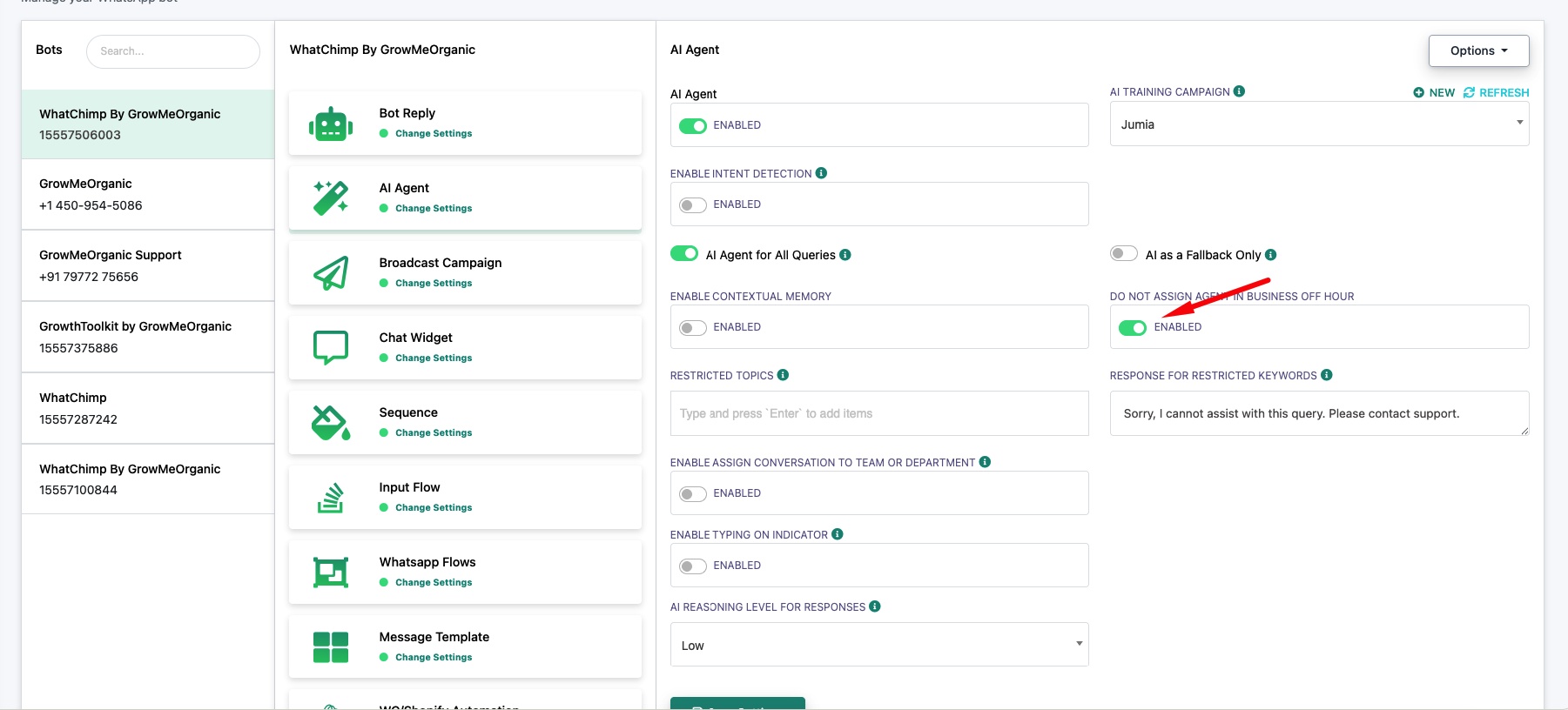The height and width of the screenshot is (710, 1568).
Task: Turn on AI as a Fallback Only
Action: pos(1124,253)
